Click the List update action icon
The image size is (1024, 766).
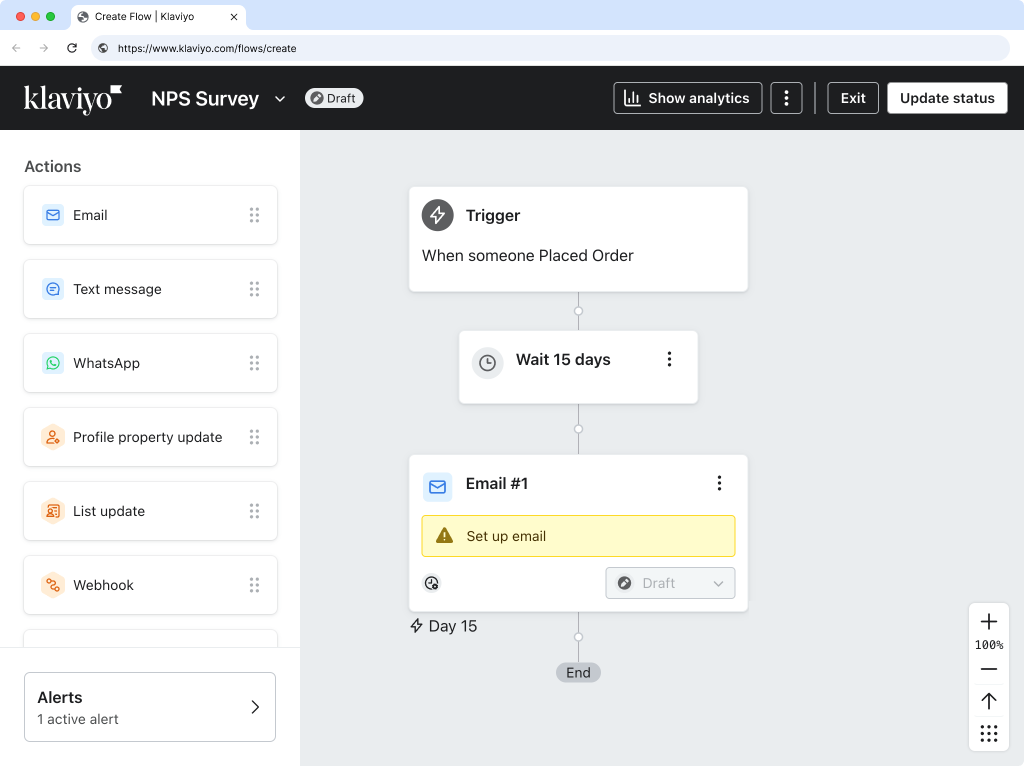pos(52,511)
